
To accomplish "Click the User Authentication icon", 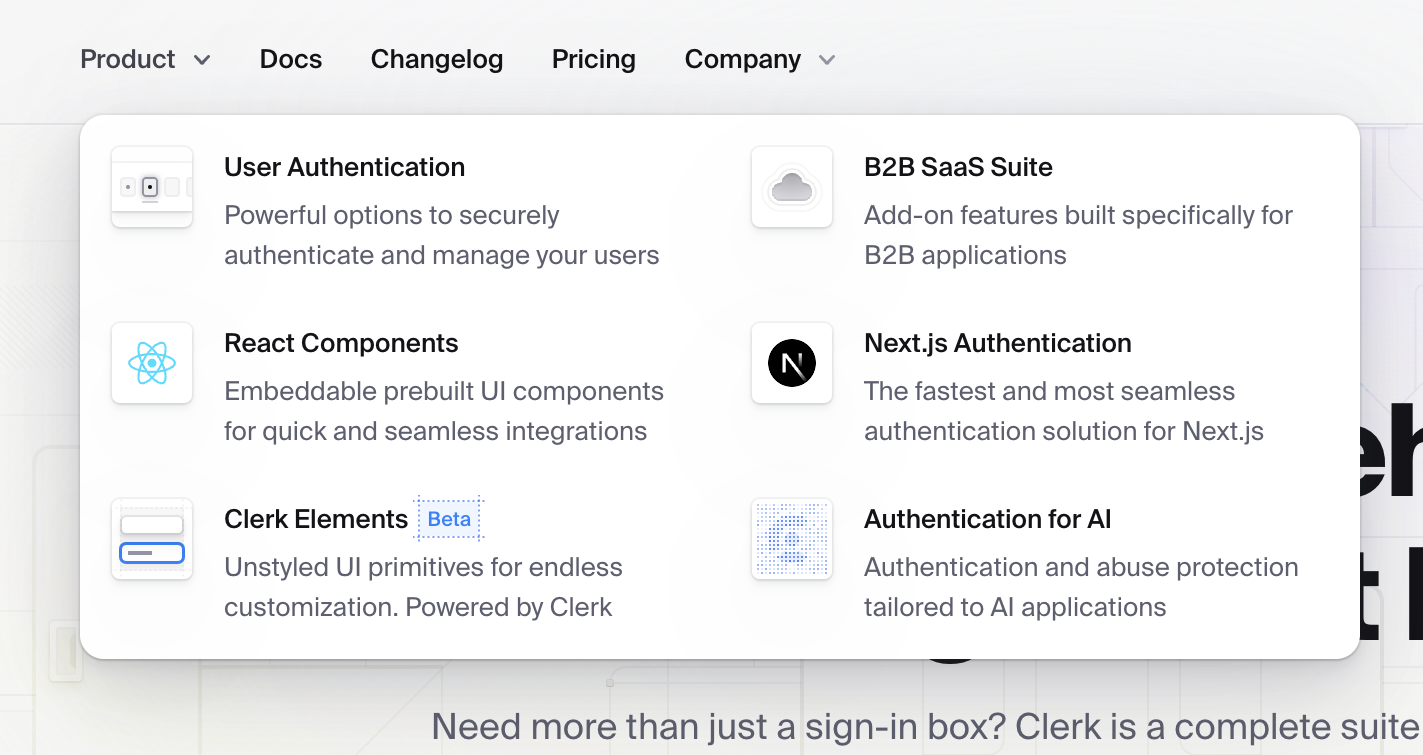I will (152, 187).
